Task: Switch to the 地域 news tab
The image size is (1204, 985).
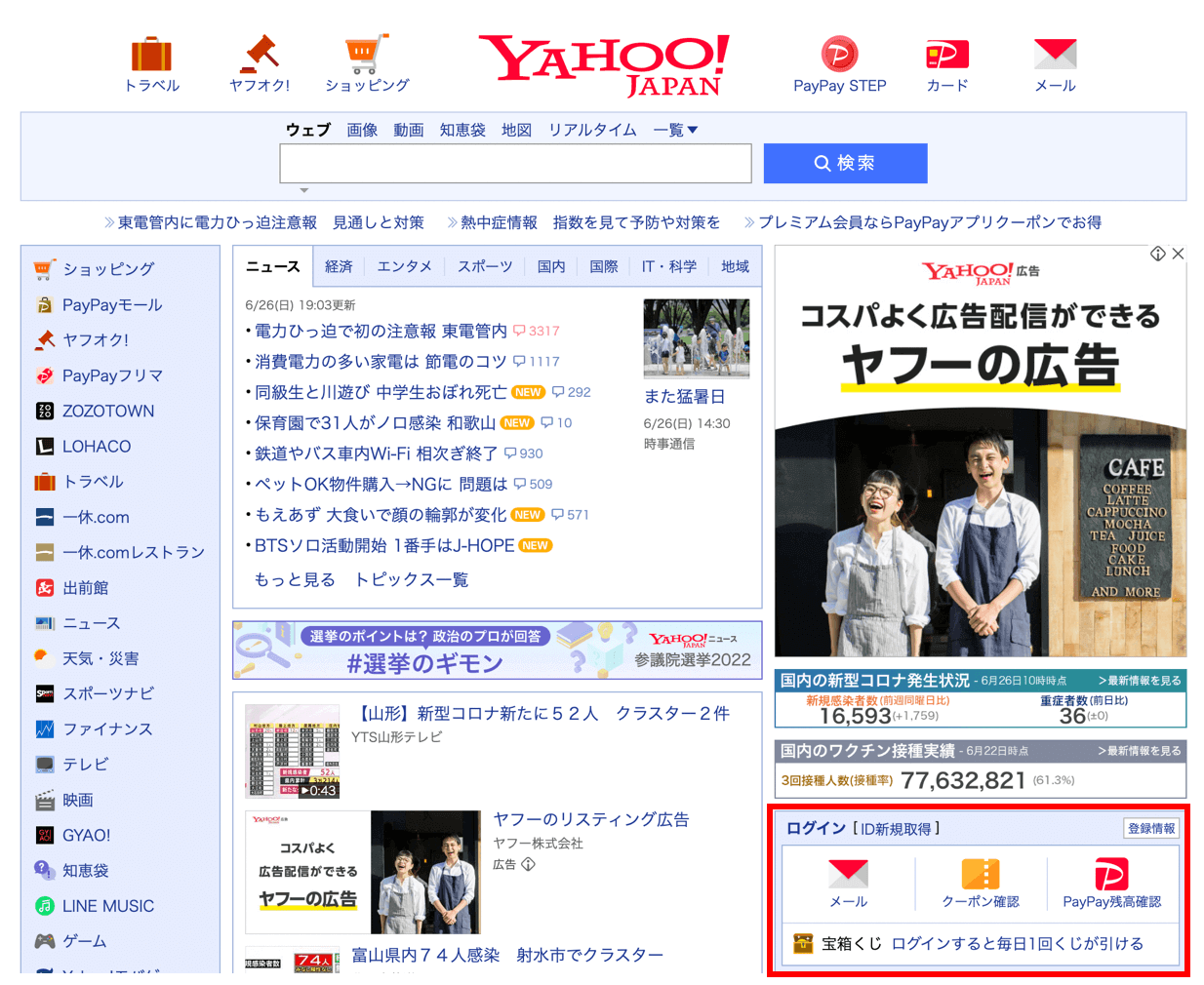Action: click(x=736, y=266)
